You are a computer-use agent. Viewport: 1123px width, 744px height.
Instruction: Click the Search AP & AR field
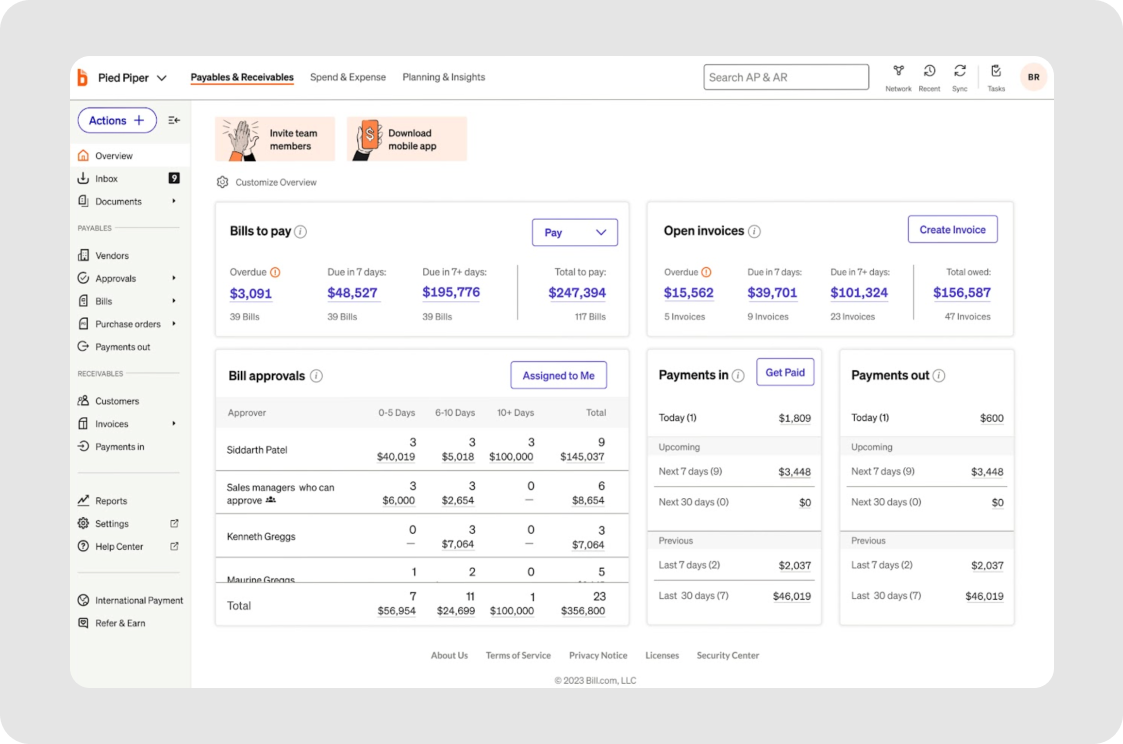click(786, 76)
